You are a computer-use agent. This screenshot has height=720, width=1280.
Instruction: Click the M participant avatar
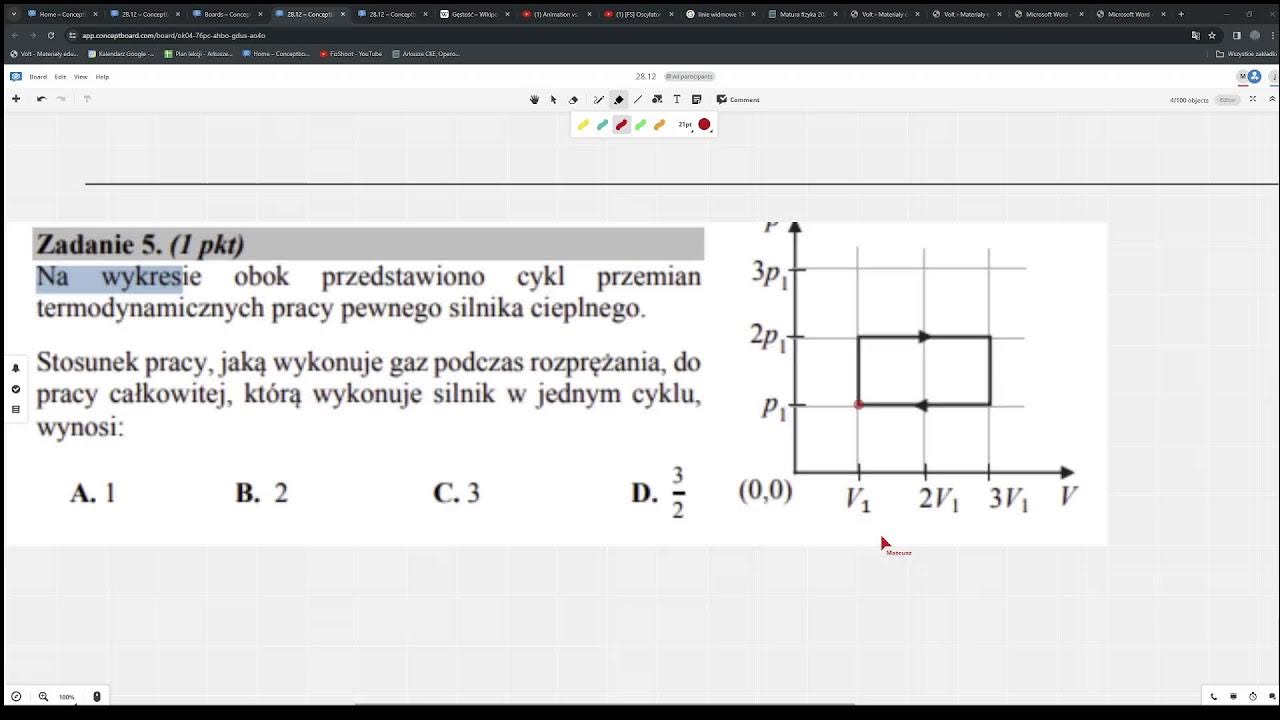pos(1244,77)
